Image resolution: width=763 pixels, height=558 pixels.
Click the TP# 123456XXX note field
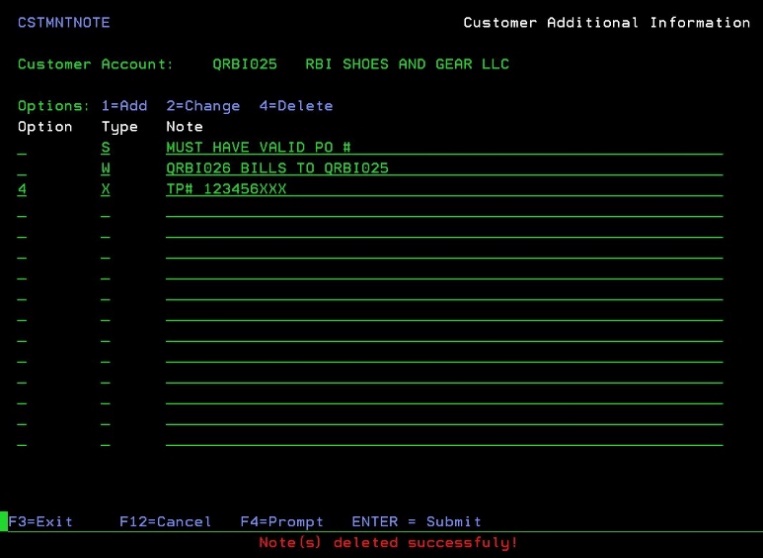(x=226, y=189)
